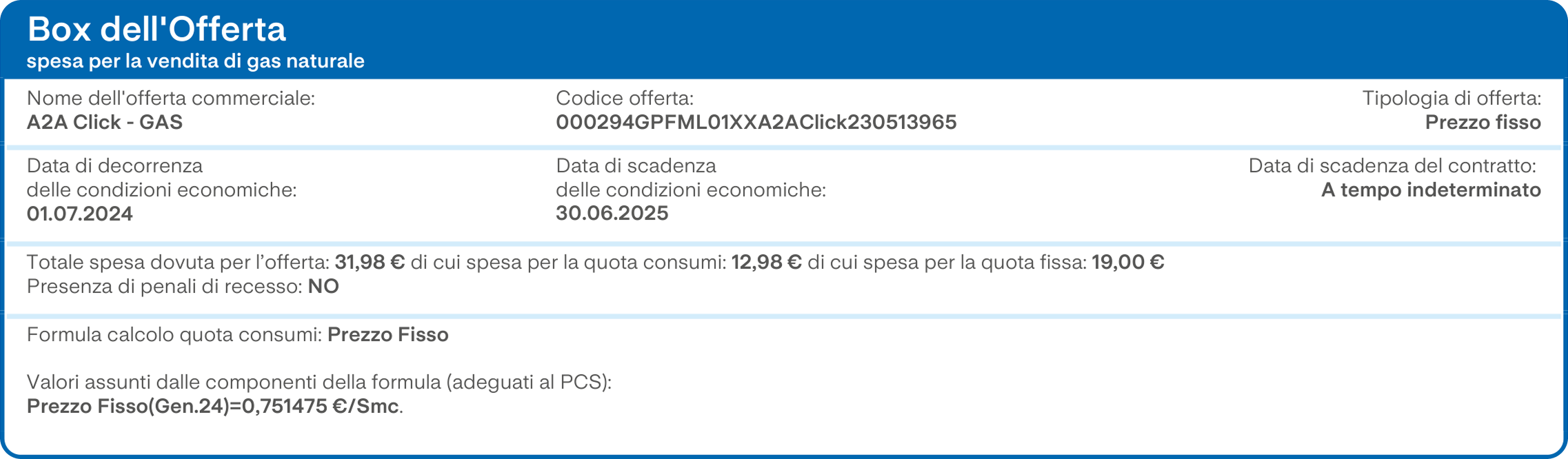Click the 'Formula calcolo quota consumi' label
This screenshot has width=1568, height=459.
(x=174, y=334)
